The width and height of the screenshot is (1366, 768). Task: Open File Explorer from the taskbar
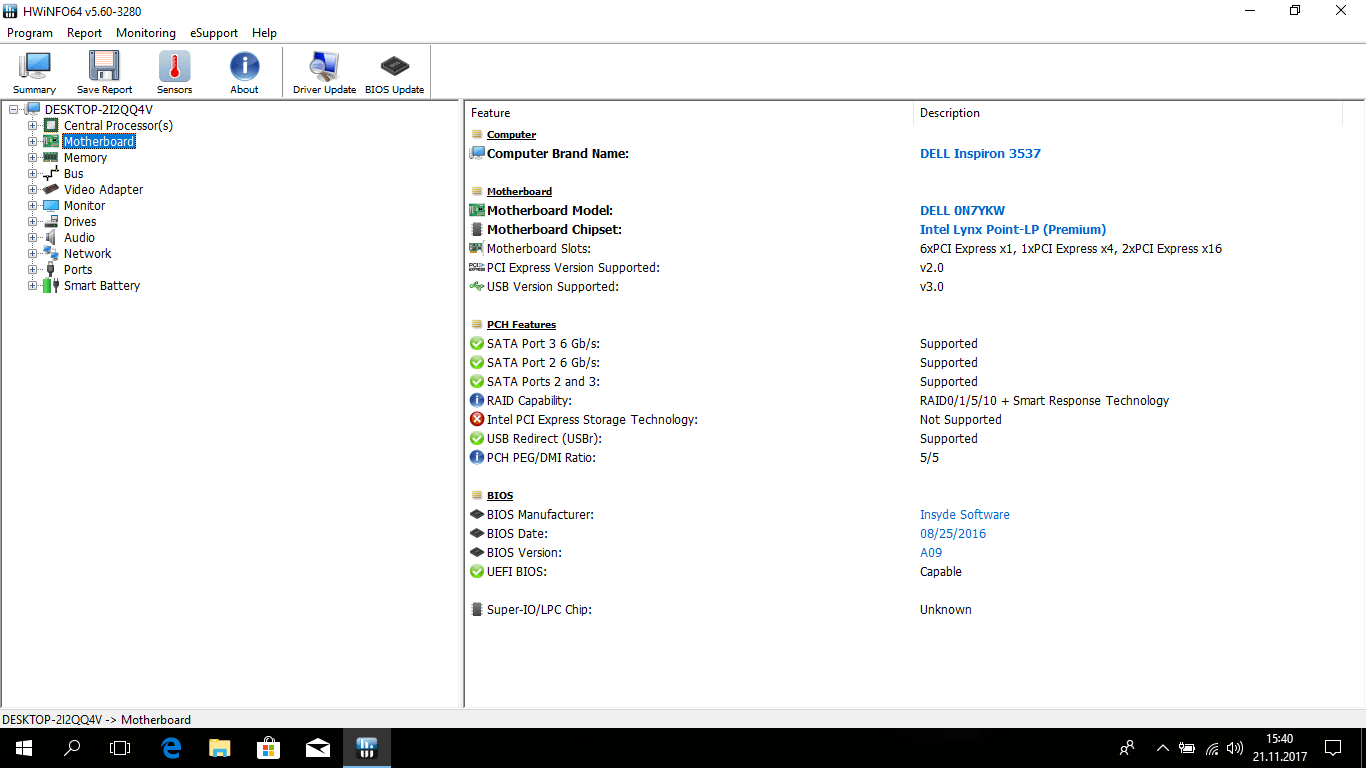(x=220, y=747)
